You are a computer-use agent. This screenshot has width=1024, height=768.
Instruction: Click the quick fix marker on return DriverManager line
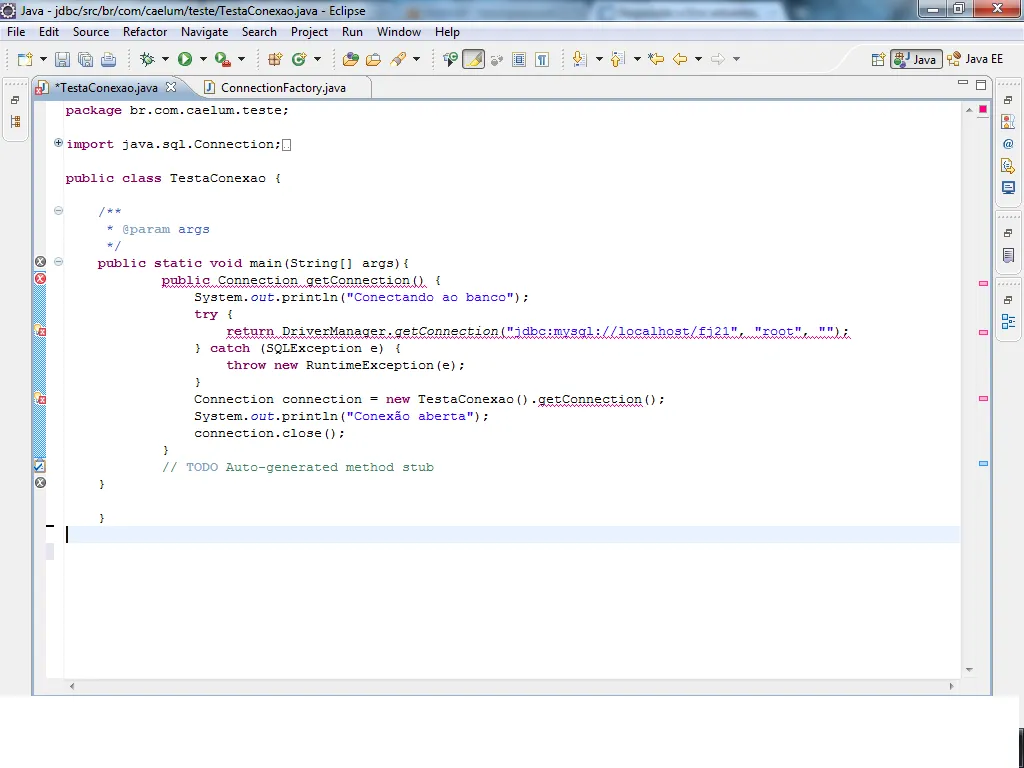pyautogui.click(x=40, y=330)
